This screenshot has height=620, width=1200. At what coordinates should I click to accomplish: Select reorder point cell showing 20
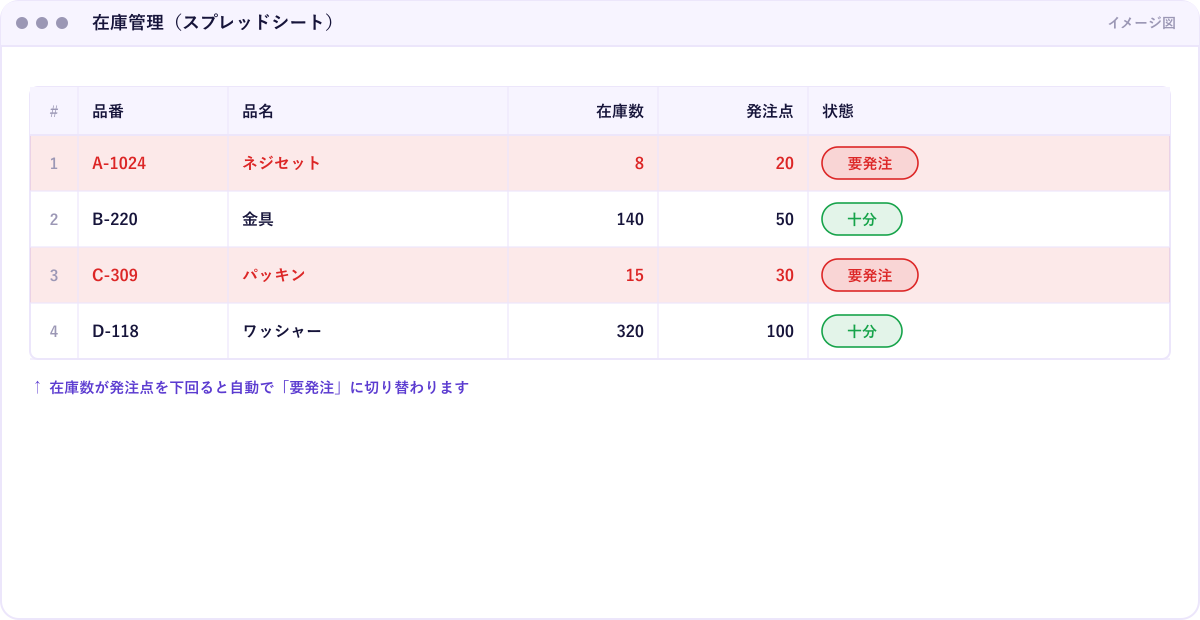click(733, 163)
